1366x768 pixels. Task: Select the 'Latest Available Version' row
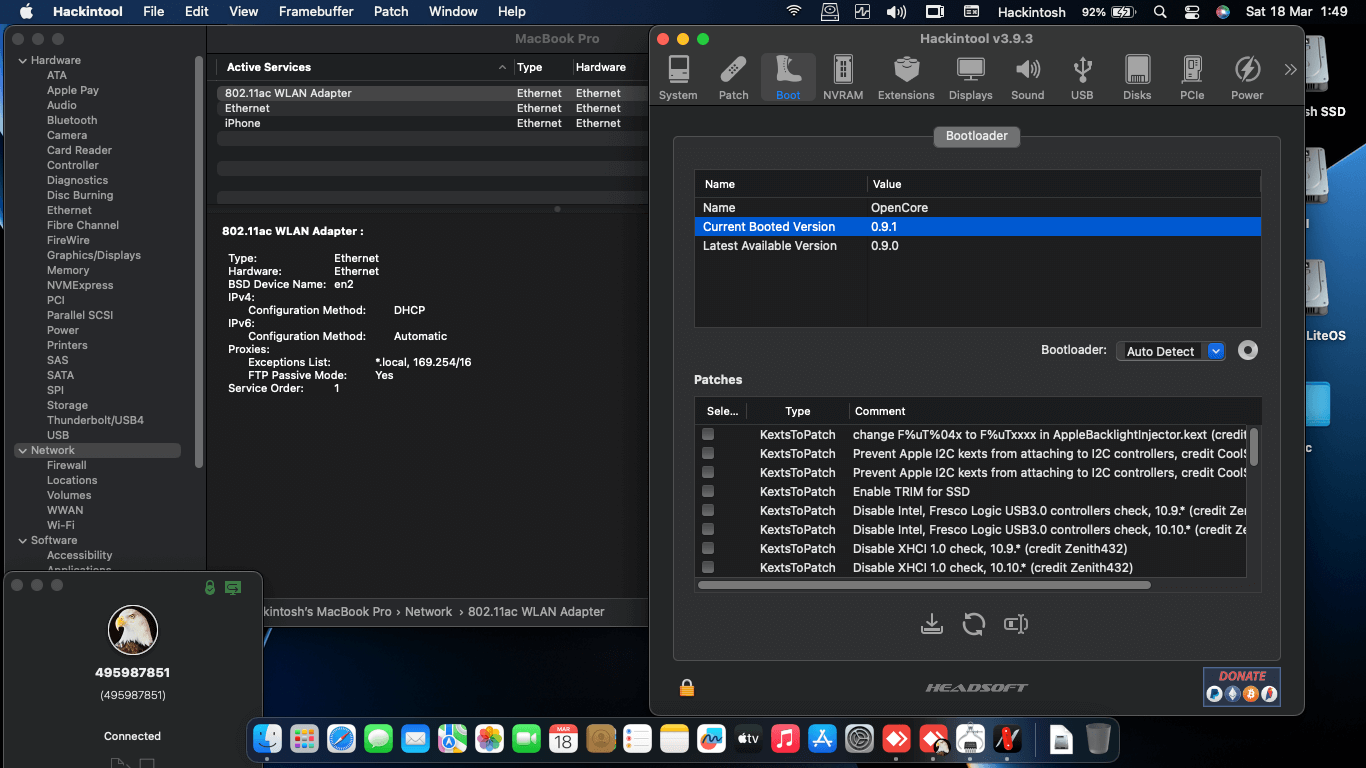coord(978,246)
